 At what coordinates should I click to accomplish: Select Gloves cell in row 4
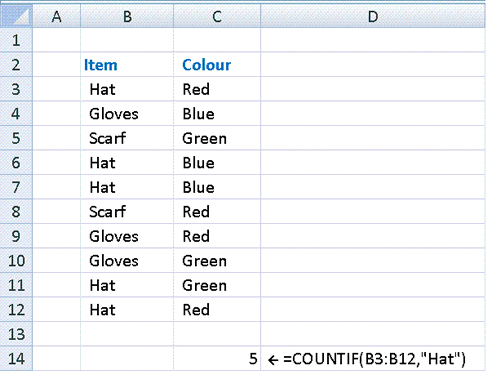click(x=127, y=113)
